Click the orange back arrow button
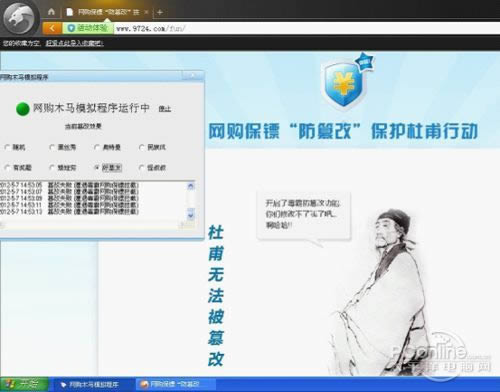Image resolution: width=500 pixels, height=392 pixels. pos(52,28)
